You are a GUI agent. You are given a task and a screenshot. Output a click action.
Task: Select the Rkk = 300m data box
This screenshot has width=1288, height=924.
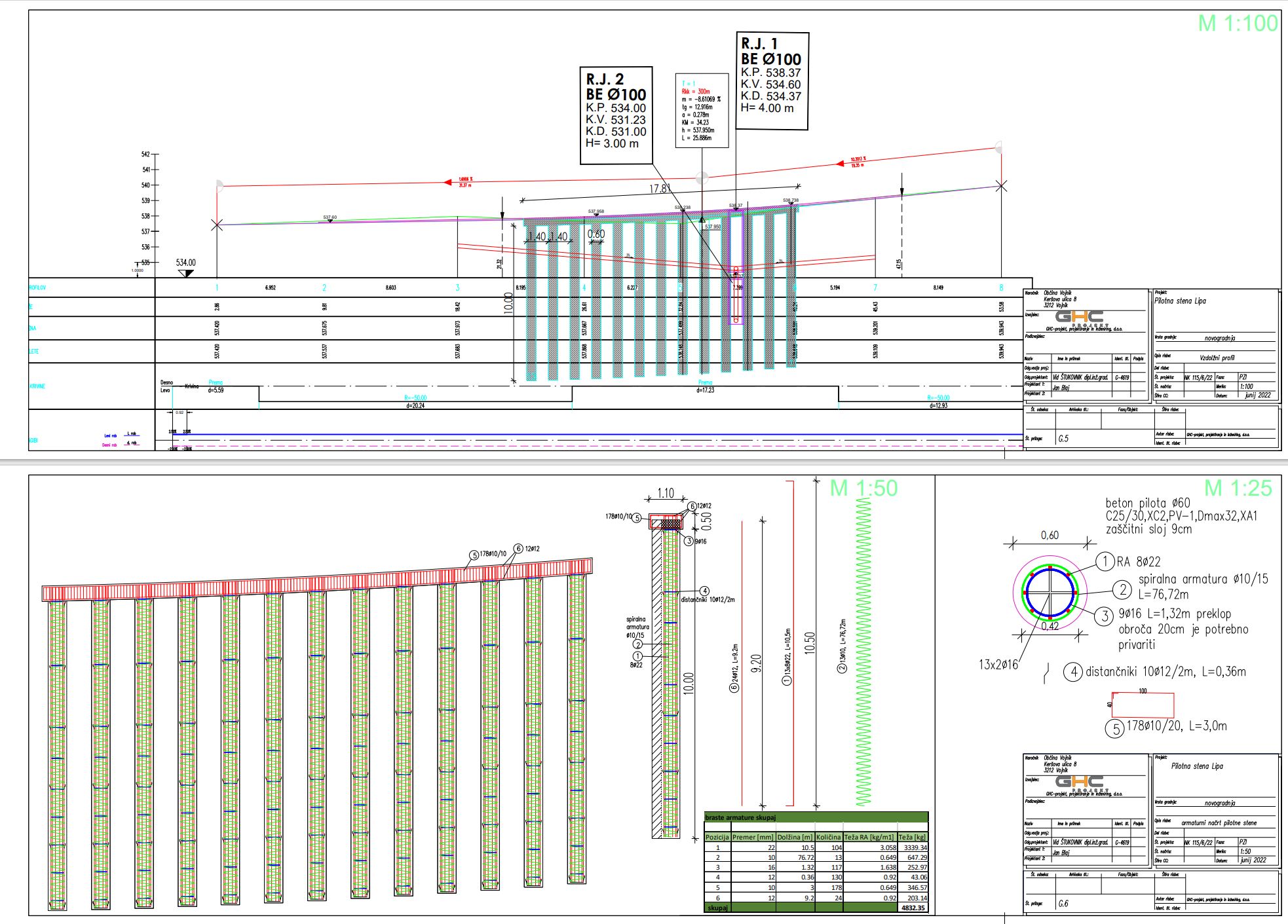pos(702,111)
